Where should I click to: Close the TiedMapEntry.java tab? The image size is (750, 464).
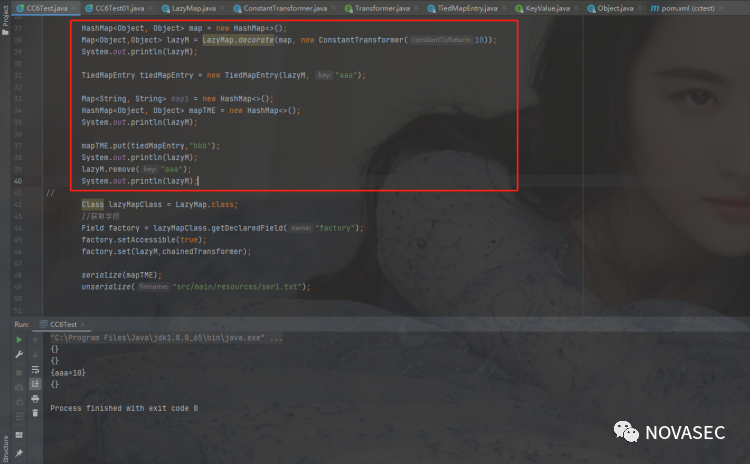pos(504,8)
